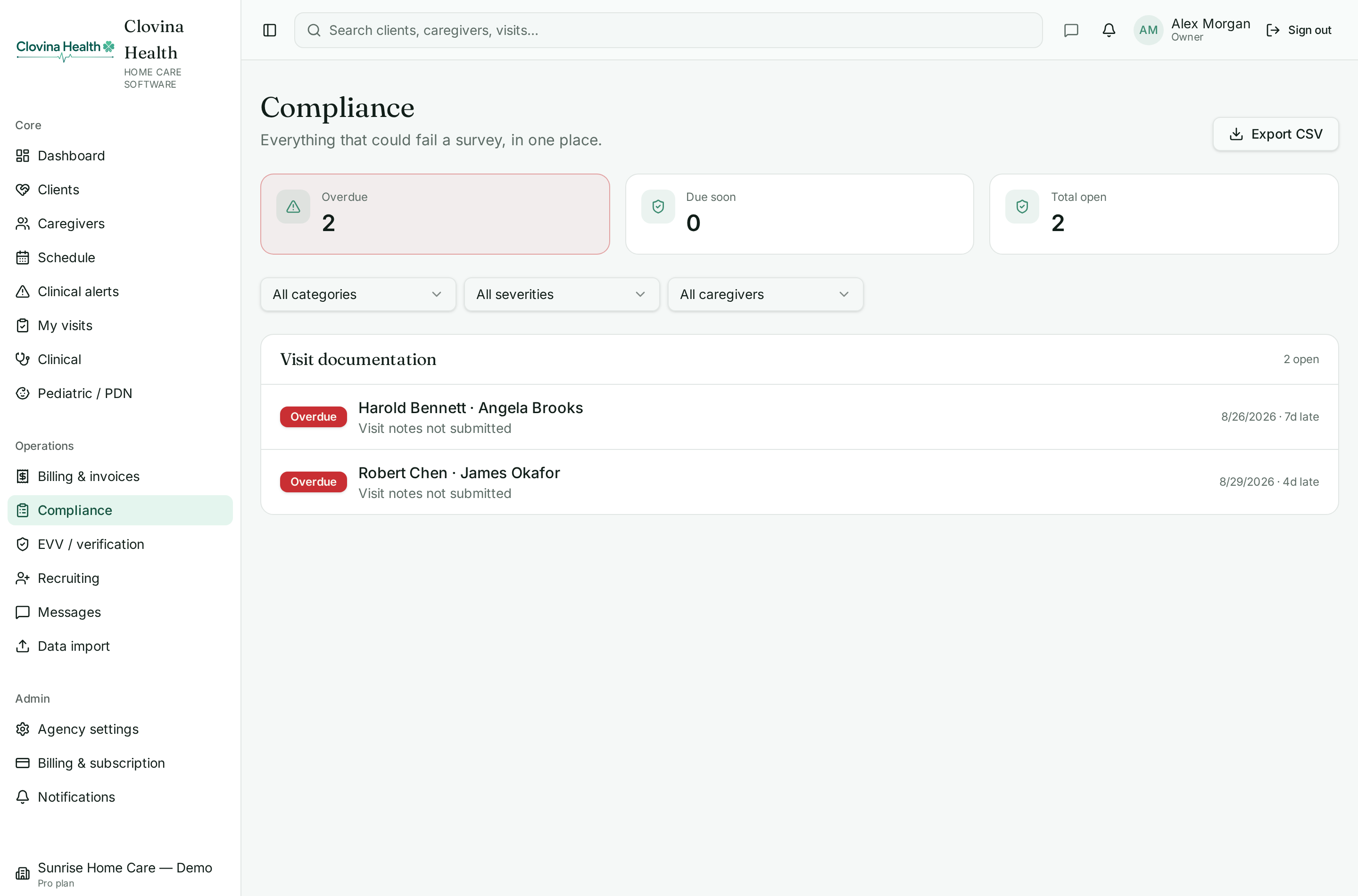
Task: Select the Total open summary card
Action: tap(1164, 214)
